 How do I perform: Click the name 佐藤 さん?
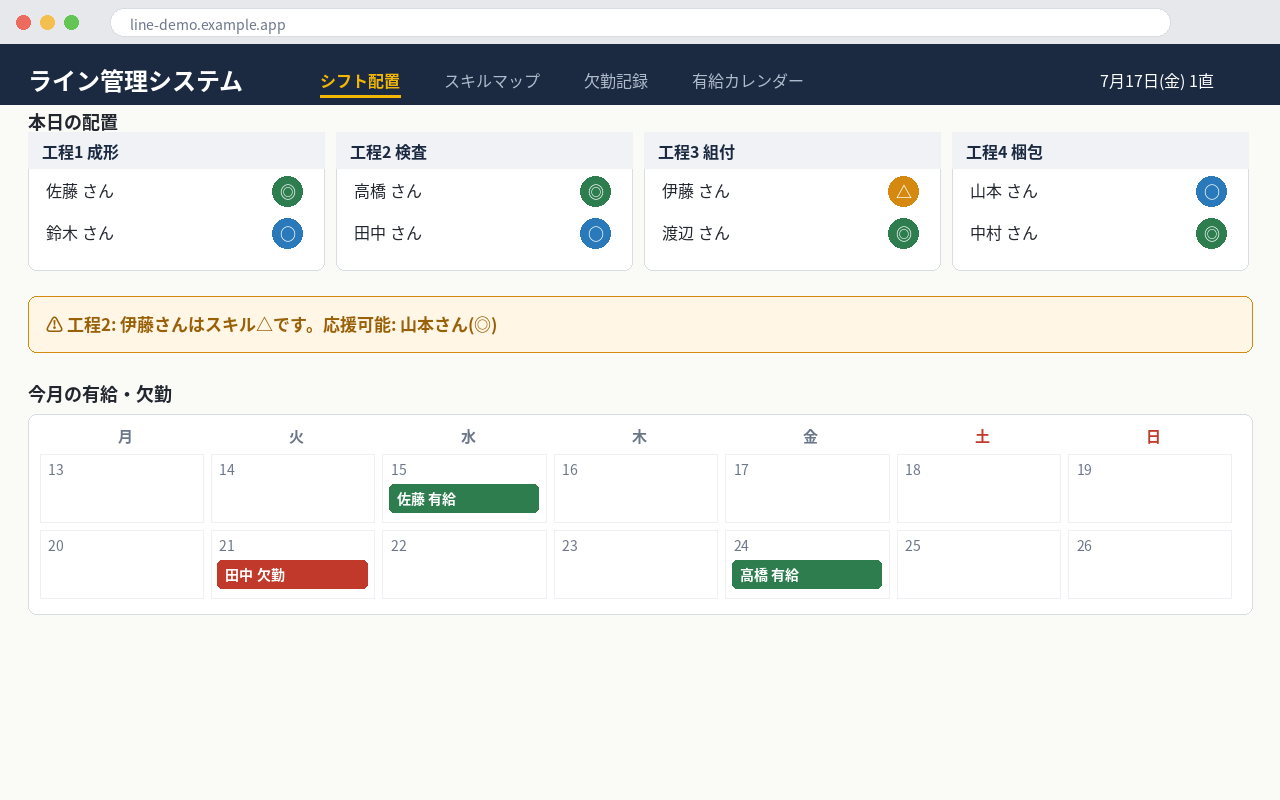[80, 191]
